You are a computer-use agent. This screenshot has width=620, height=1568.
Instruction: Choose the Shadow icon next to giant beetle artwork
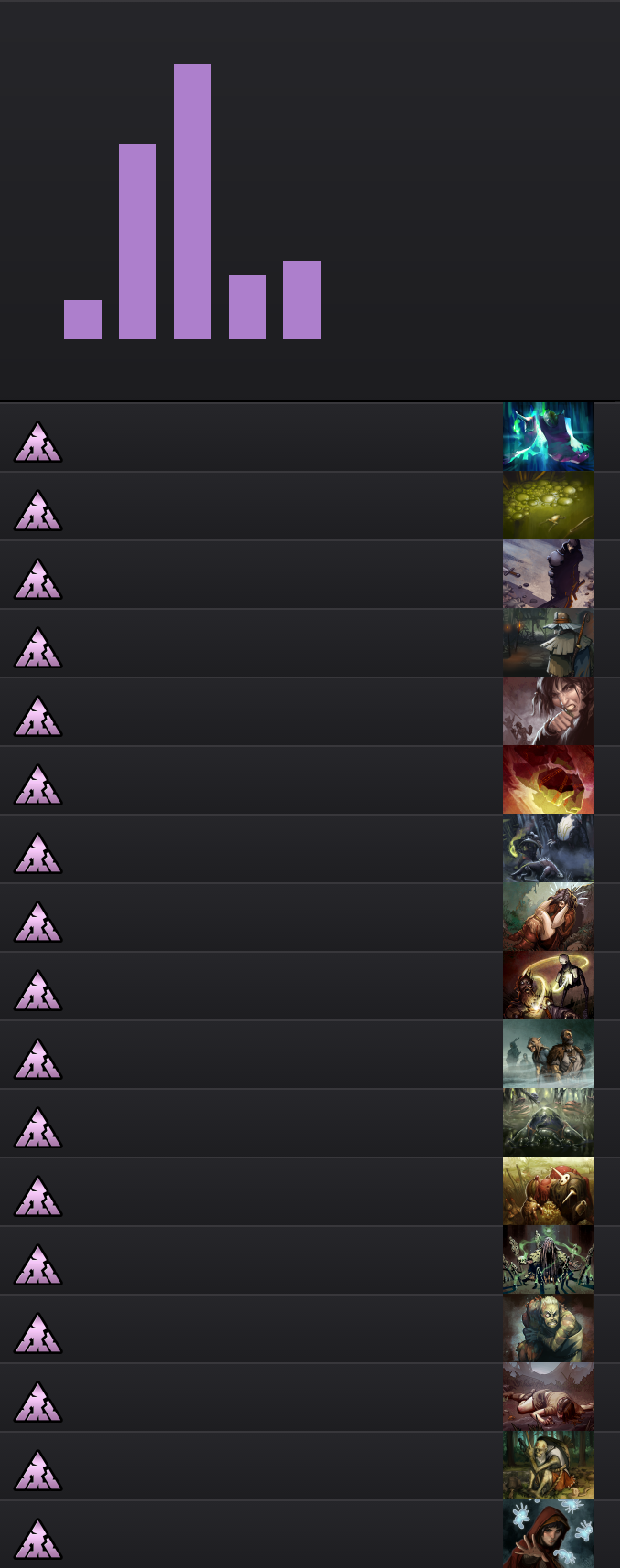click(x=37, y=1127)
